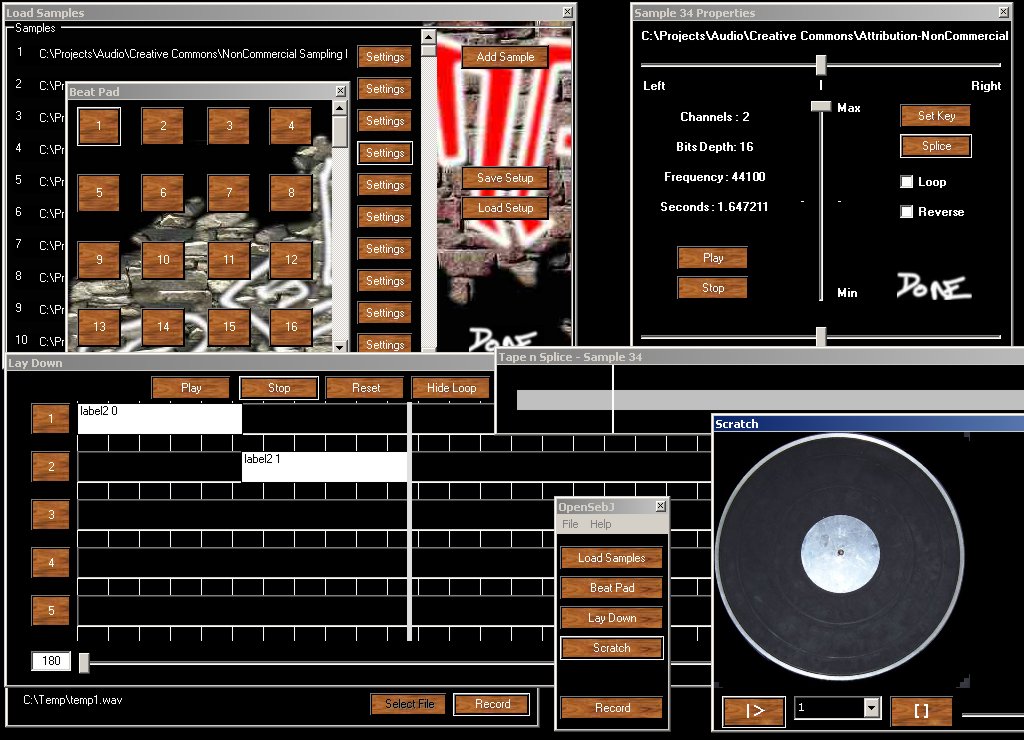Viewport: 1024px width, 740px height.
Task: Adjust the Max/Min volume slider handle
Action: (x=821, y=107)
